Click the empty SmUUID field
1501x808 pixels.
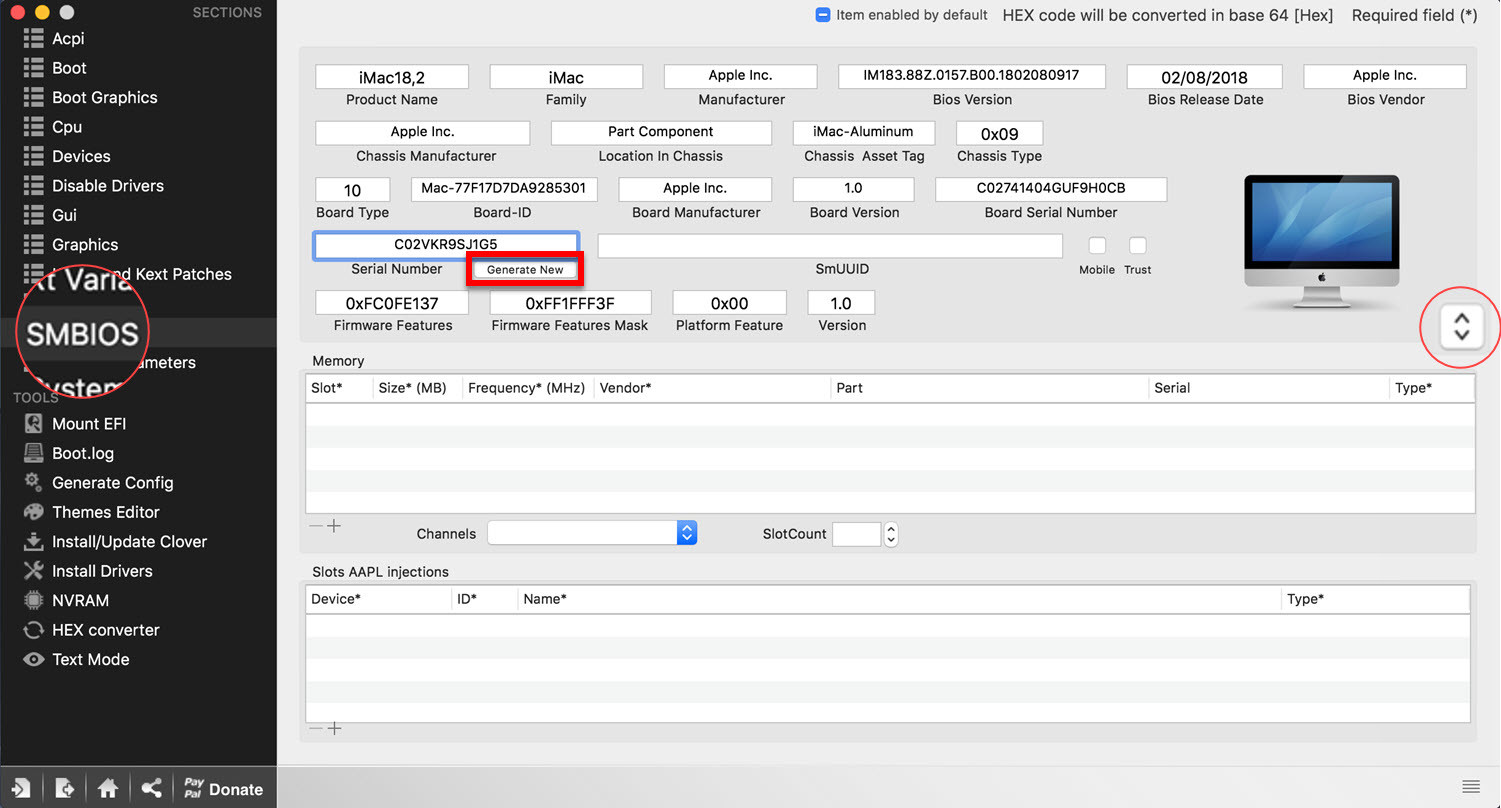[x=830, y=246]
